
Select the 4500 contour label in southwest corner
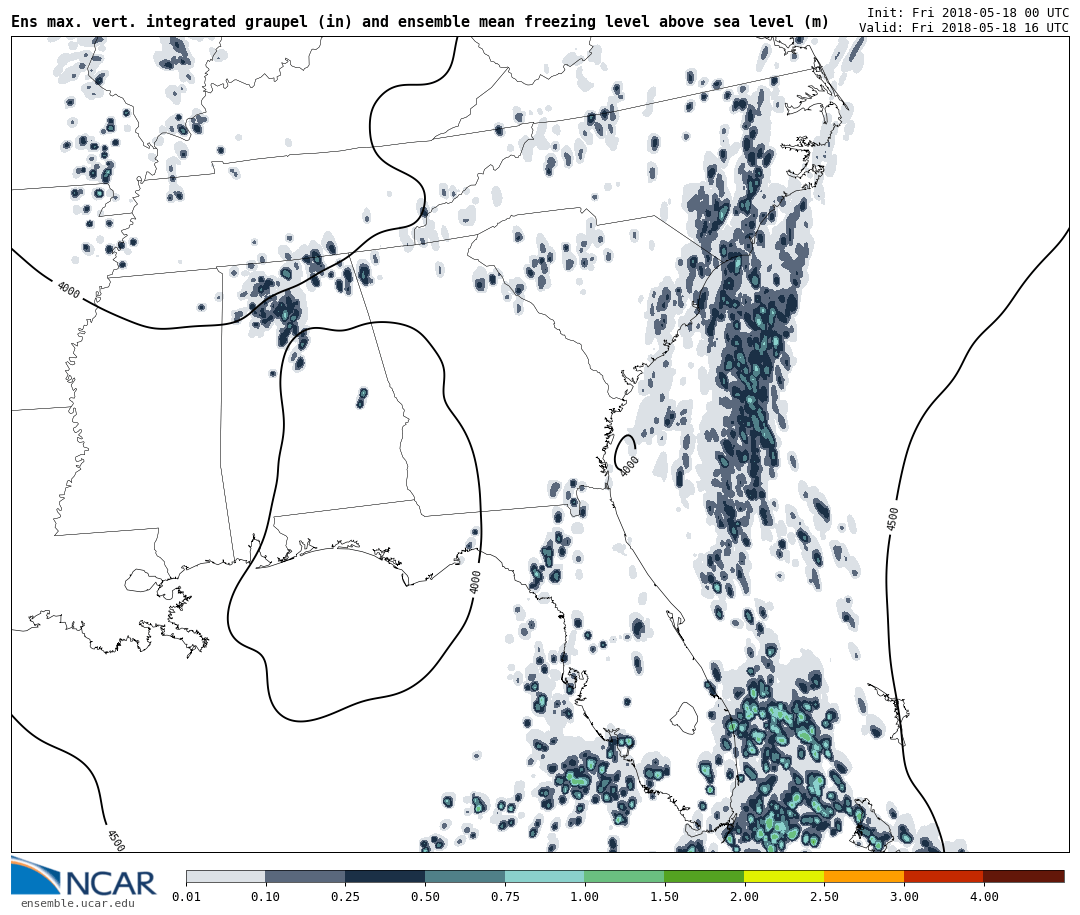[x=115, y=840]
